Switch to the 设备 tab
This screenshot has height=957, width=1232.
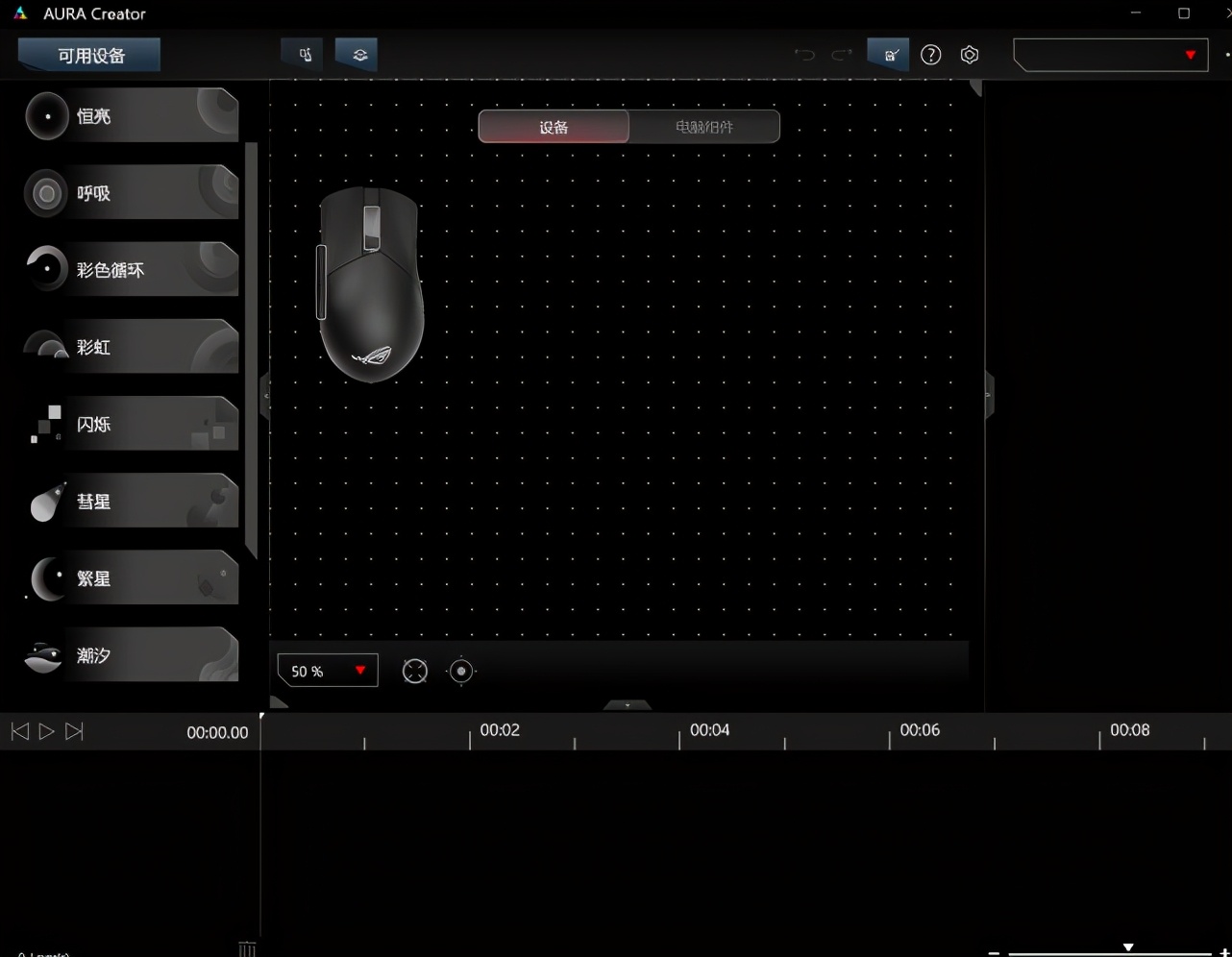click(554, 127)
